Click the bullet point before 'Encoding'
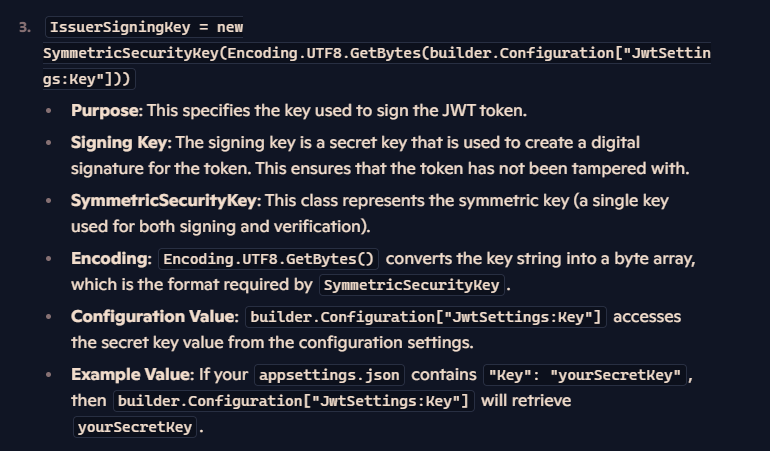Image resolution: width=770 pixels, height=451 pixels. pos(49,258)
